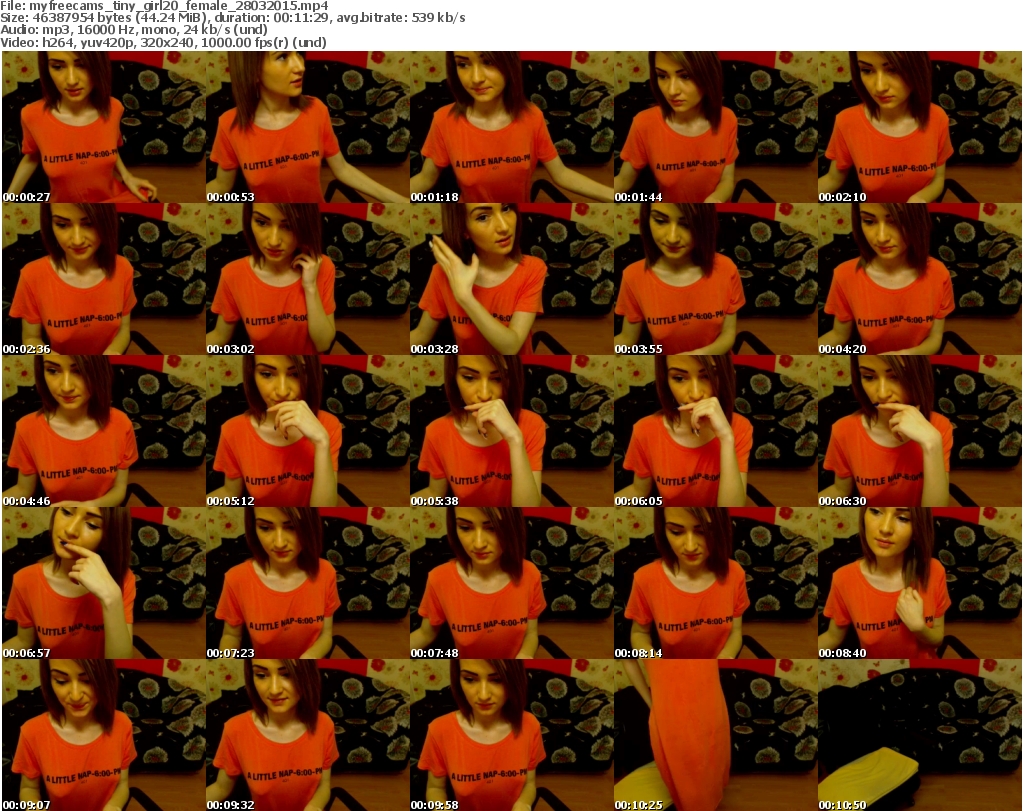Click the Video h264 info line
Screen dimensions: 1024x811
[163, 42]
